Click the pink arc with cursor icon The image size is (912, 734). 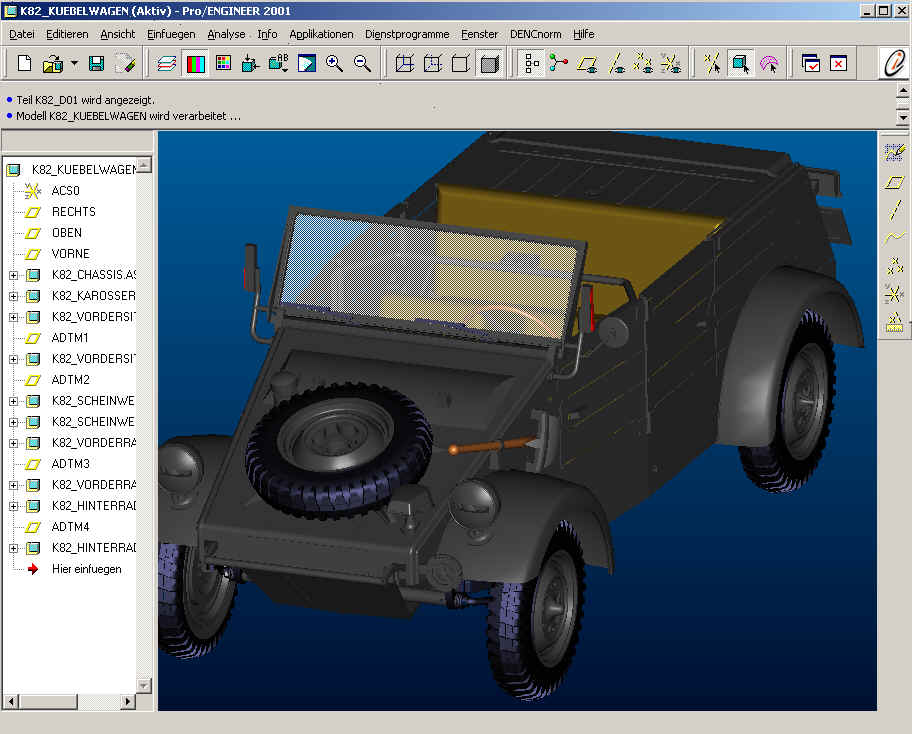[769, 63]
